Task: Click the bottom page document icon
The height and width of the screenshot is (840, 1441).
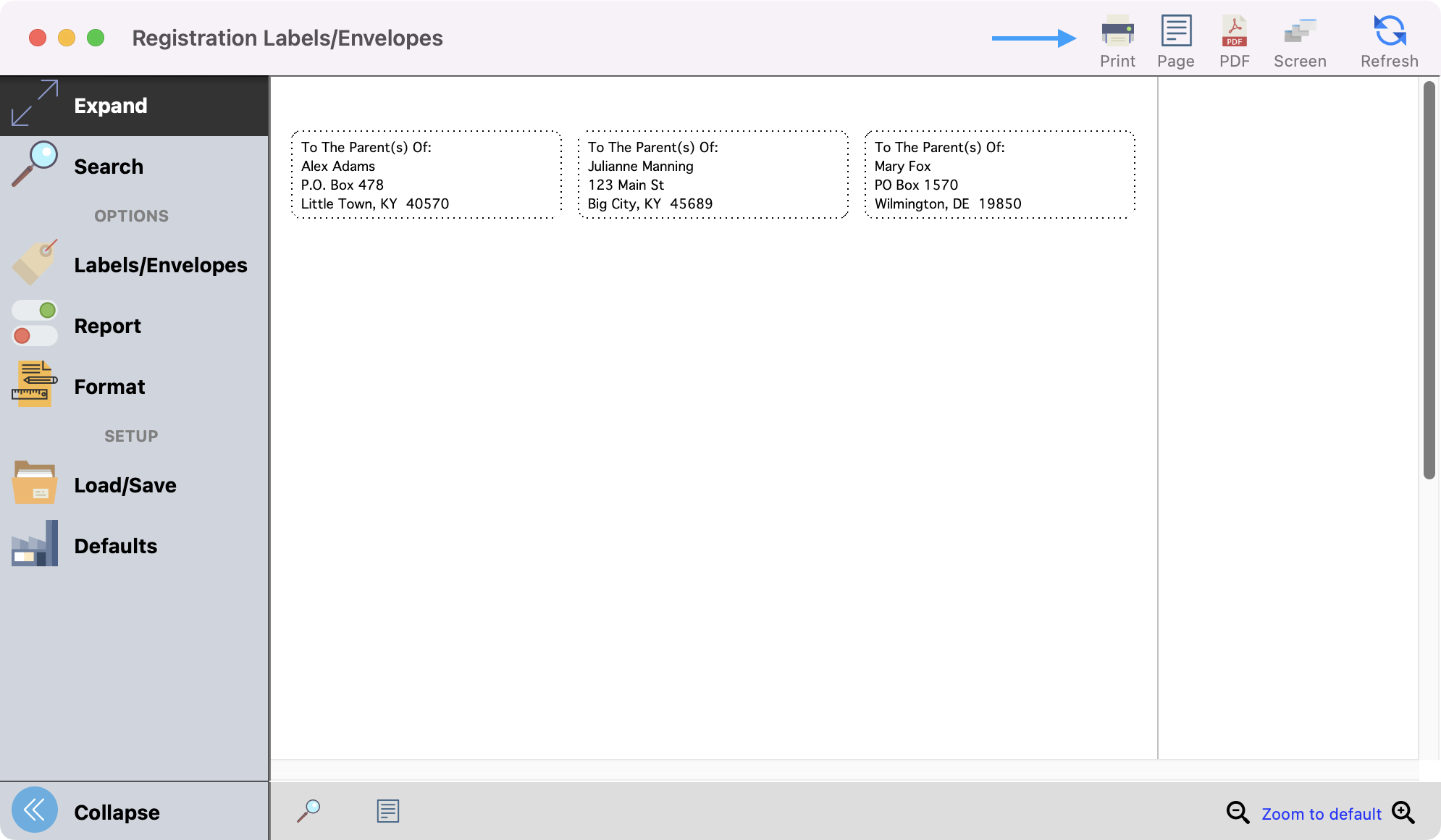Action: [x=387, y=810]
